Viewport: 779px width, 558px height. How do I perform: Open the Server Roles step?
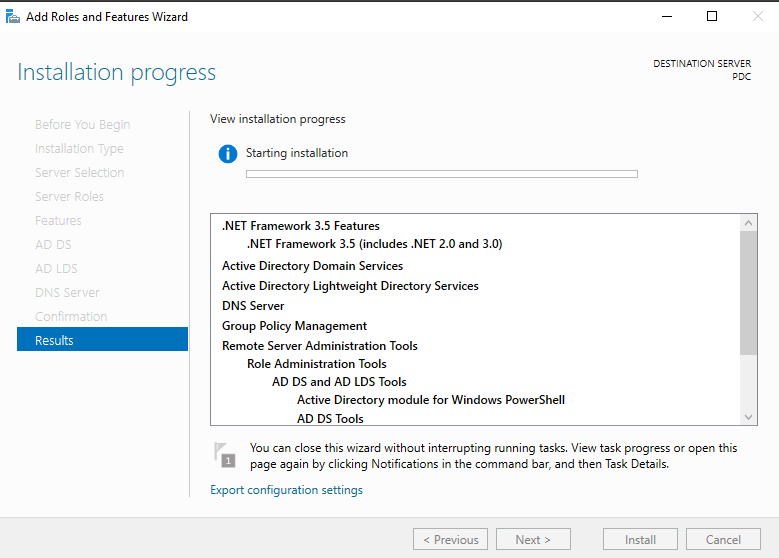point(69,196)
